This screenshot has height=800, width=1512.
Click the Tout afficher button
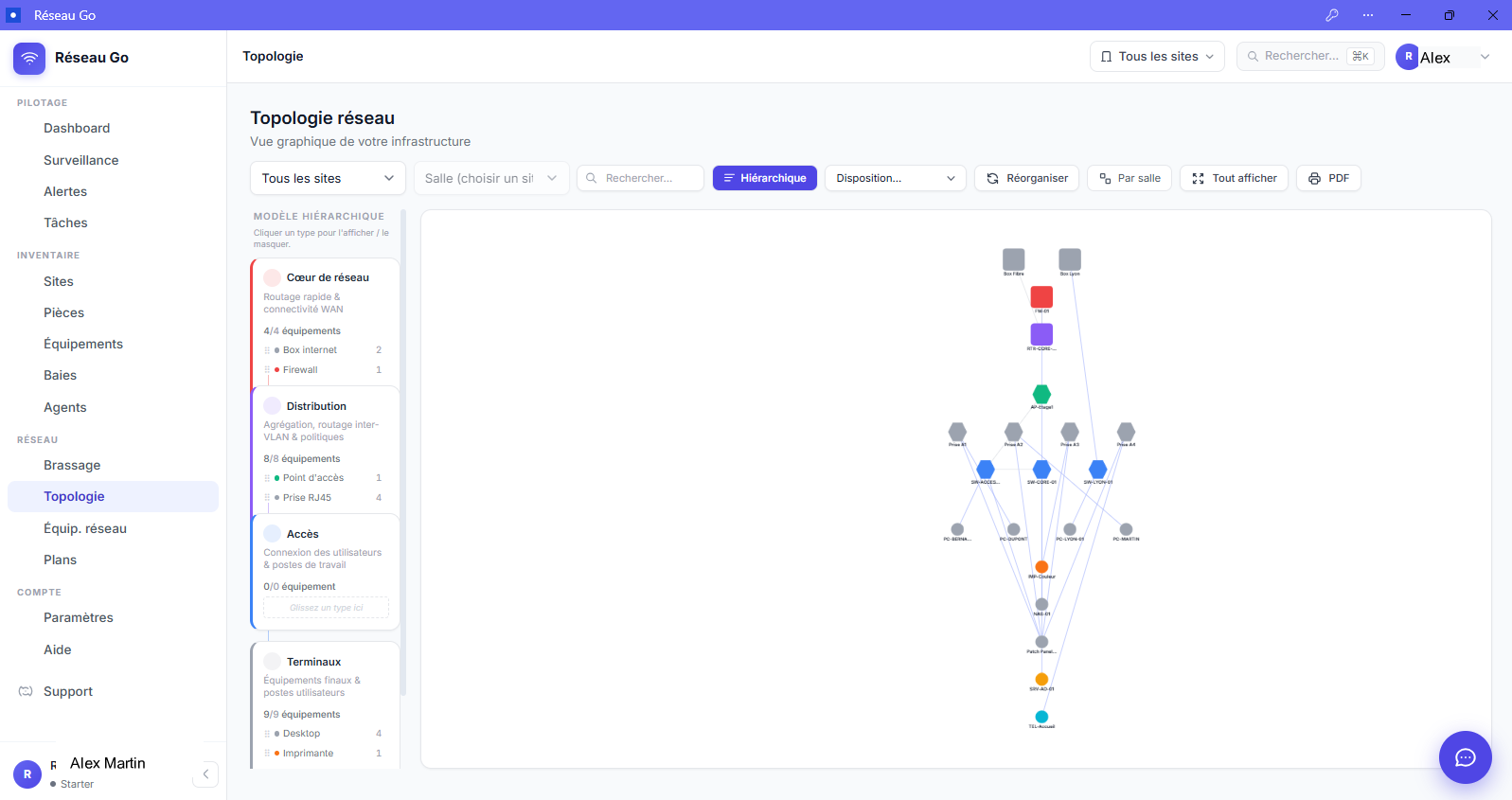click(x=1234, y=178)
